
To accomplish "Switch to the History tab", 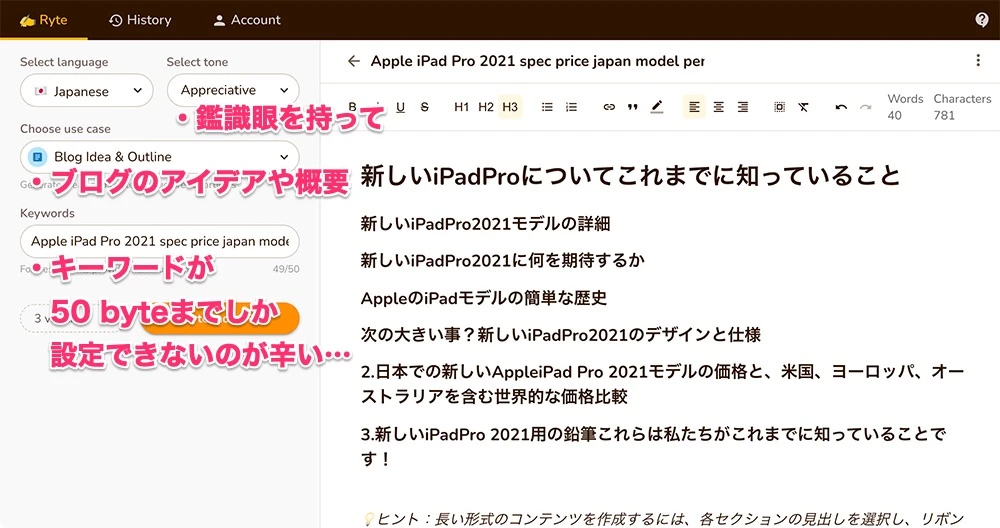I will tap(140, 20).
